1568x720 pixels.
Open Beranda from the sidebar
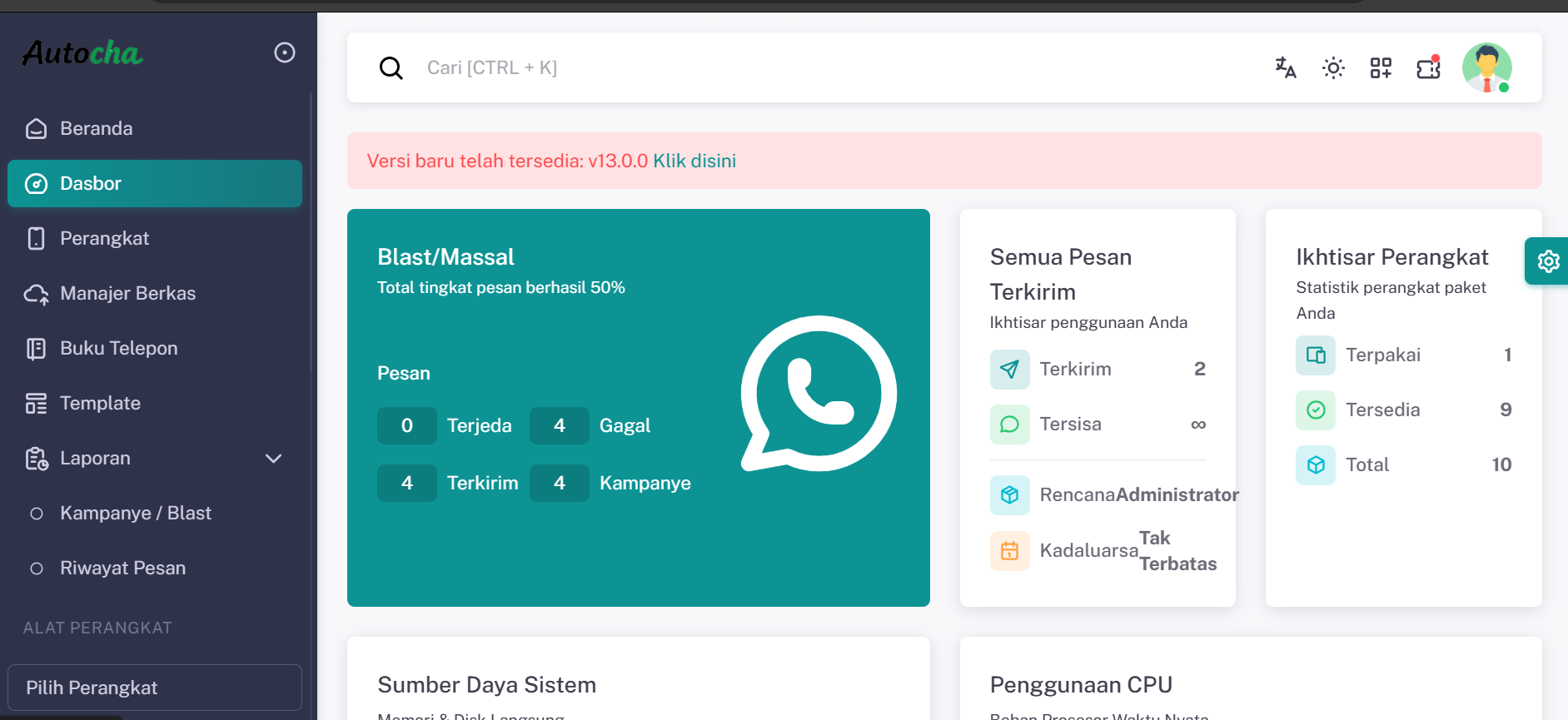[x=155, y=128]
